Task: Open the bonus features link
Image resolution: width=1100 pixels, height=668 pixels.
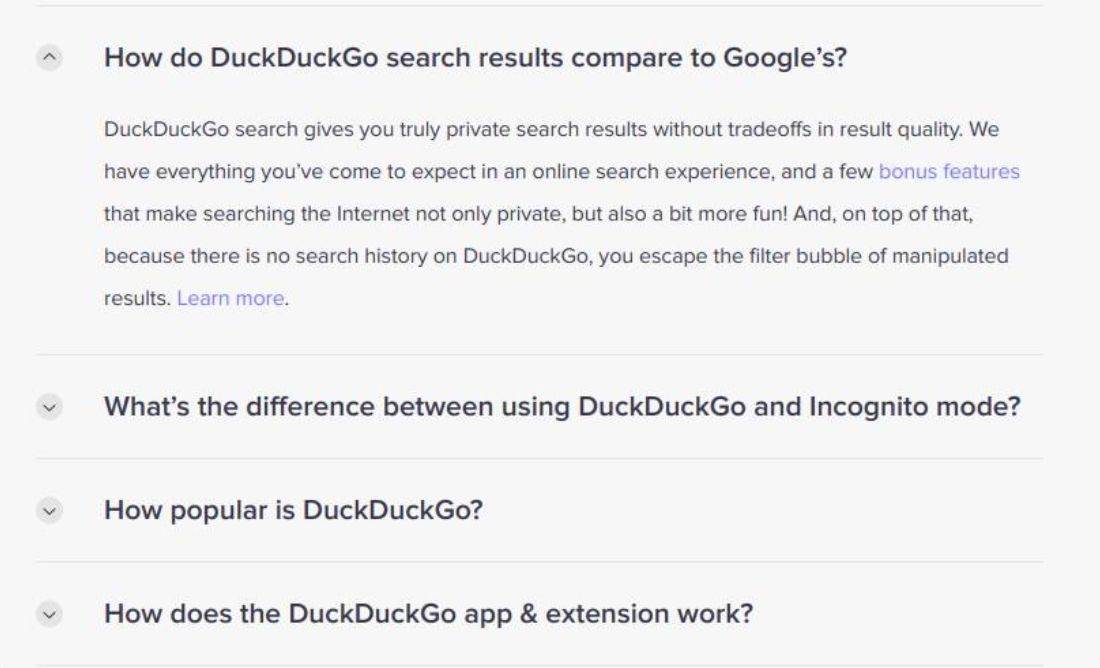Action: coord(948,172)
